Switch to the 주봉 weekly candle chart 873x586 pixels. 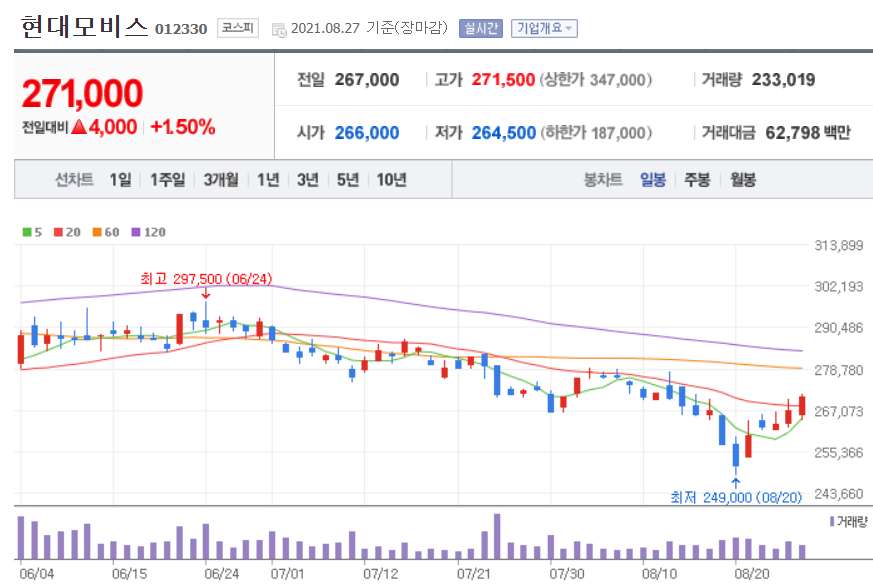click(697, 180)
